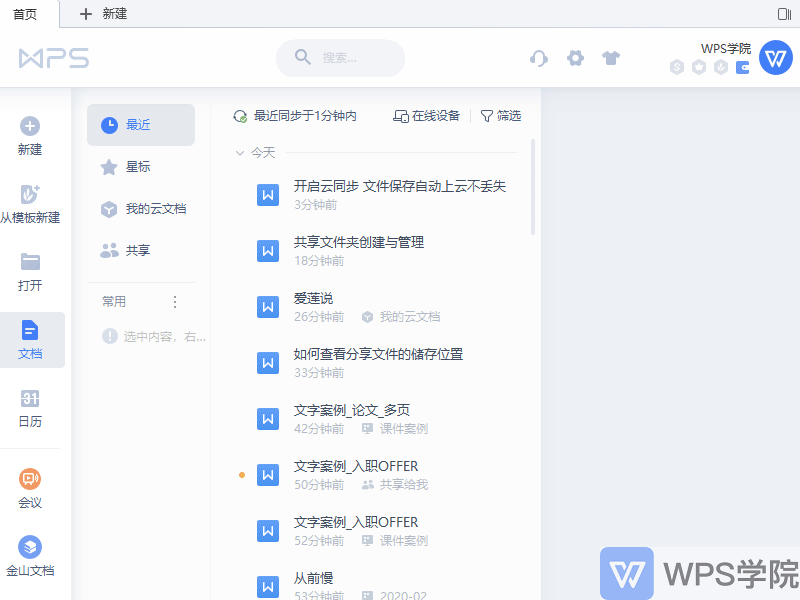Open the customer service headset icon

[x=539, y=58]
